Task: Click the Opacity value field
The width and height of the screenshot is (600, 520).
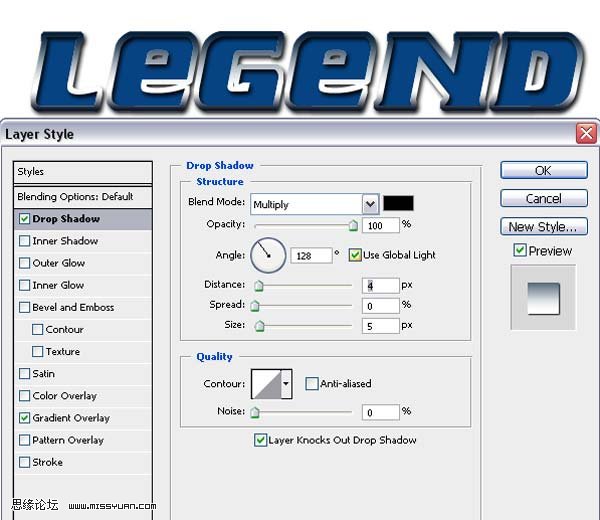Action: 381,225
